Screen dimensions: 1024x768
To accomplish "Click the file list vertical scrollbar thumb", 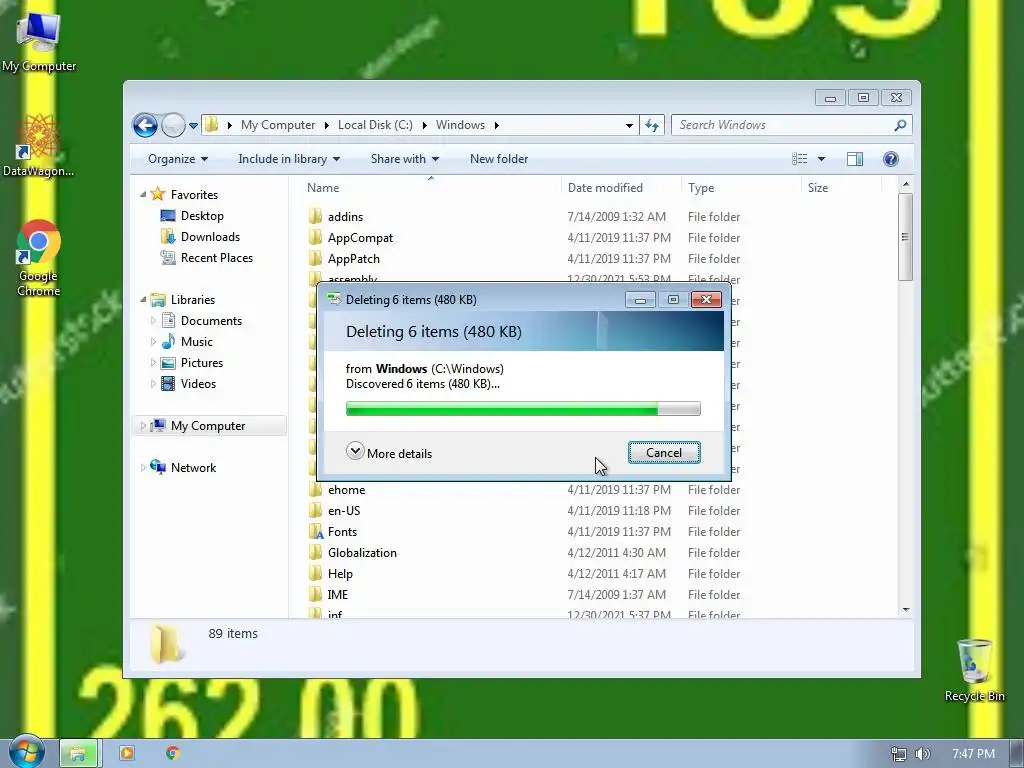I will pos(905,238).
